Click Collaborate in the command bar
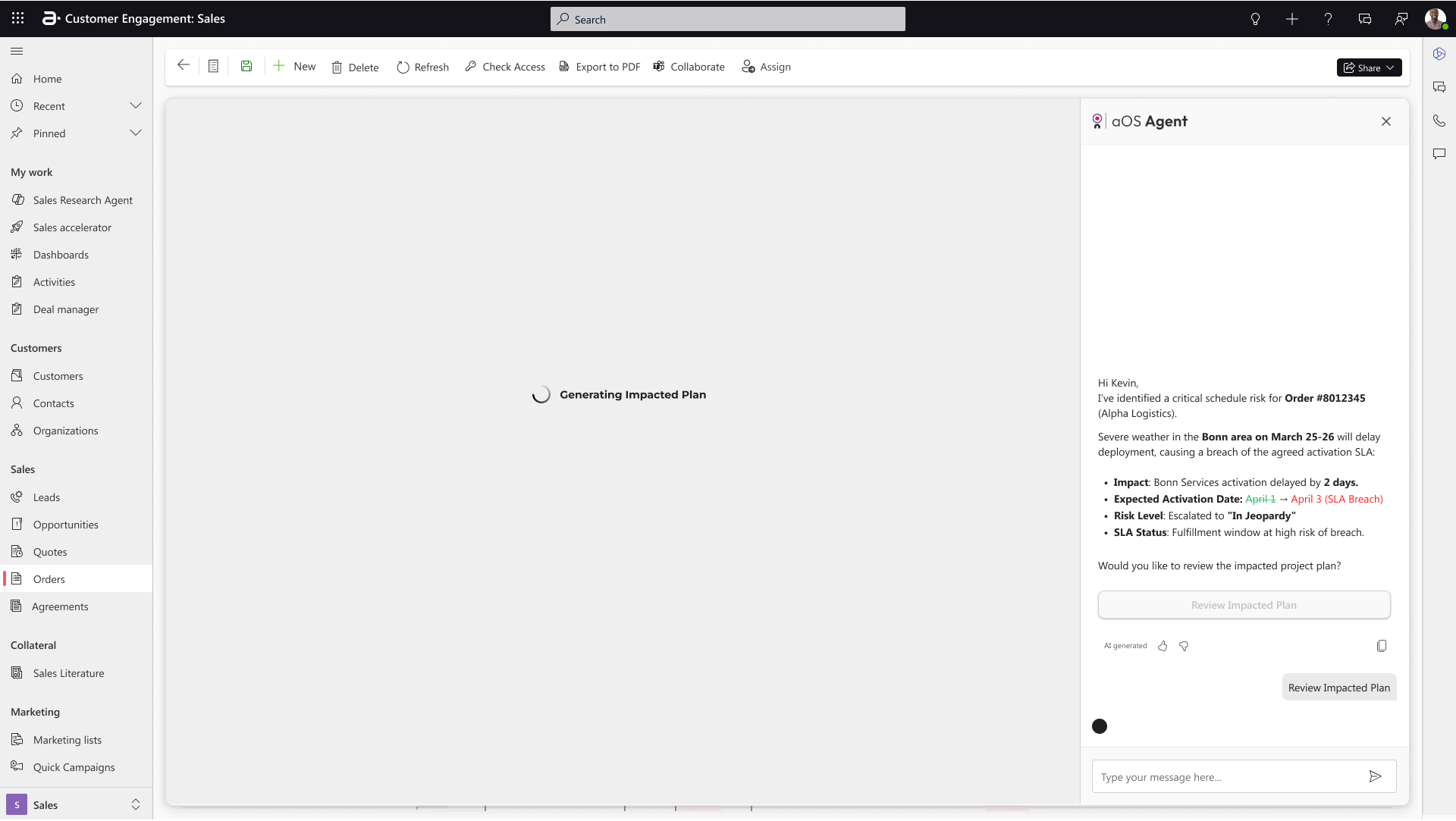Viewport: 1456px width, 821px height. coord(689,67)
